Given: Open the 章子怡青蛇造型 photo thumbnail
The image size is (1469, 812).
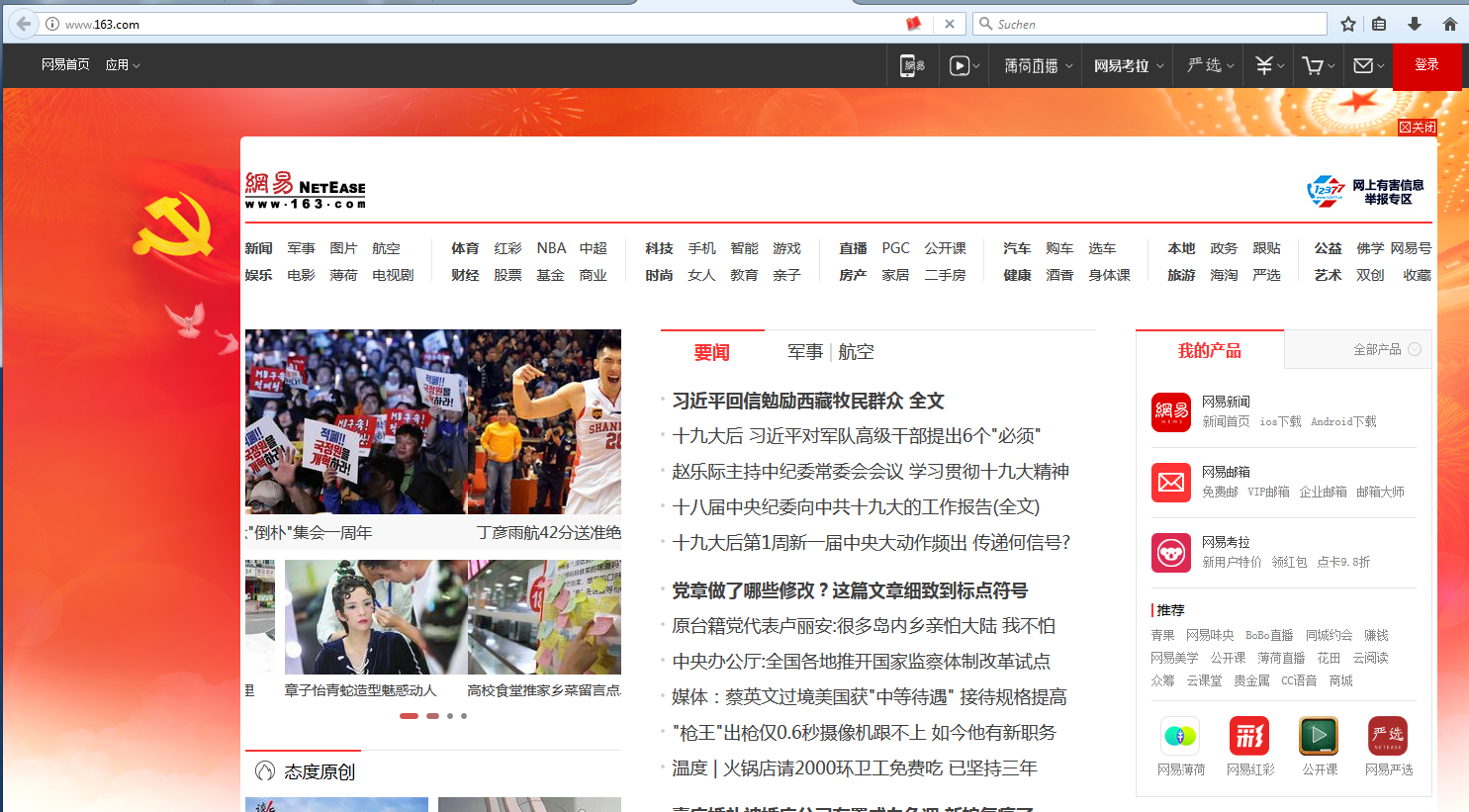Looking at the screenshot, I should tap(376, 617).
